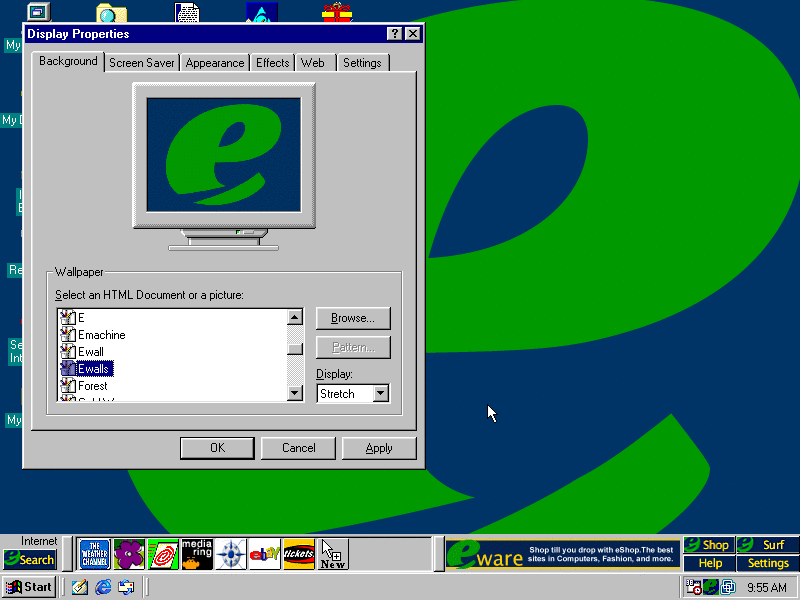
Task: Launch Internet Explorer from Quick Launch
Action: (x=103, y=587)
